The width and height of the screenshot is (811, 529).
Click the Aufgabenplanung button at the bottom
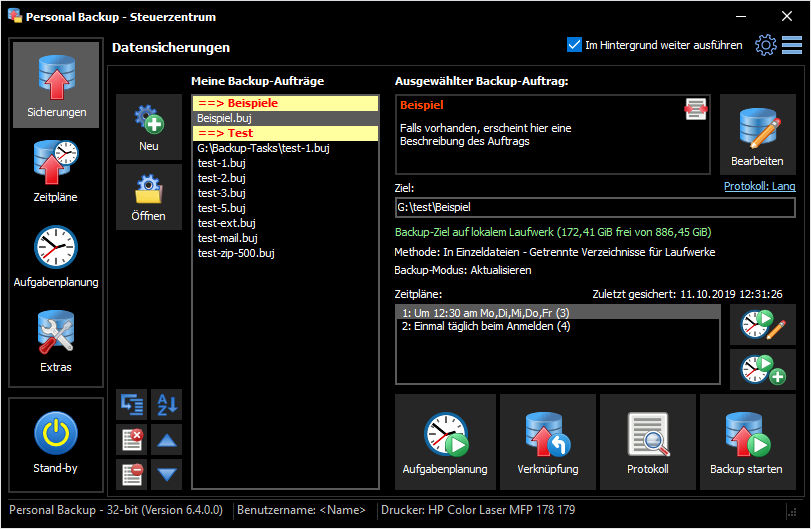445,442
